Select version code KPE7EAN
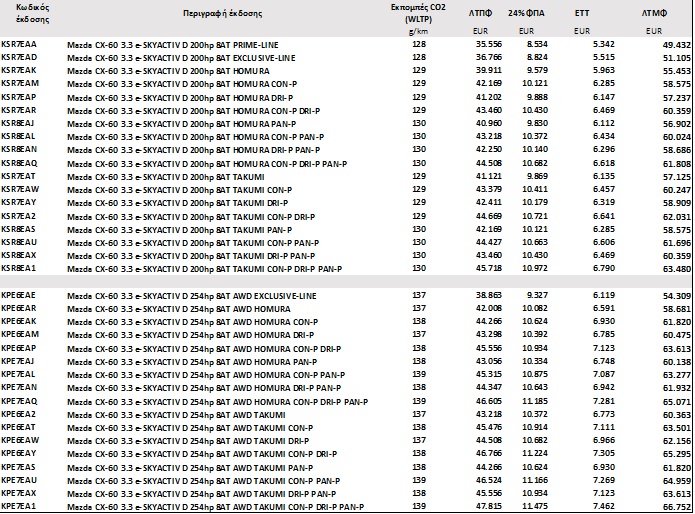Viewport: 695px width, 514px height. point(19,387)
